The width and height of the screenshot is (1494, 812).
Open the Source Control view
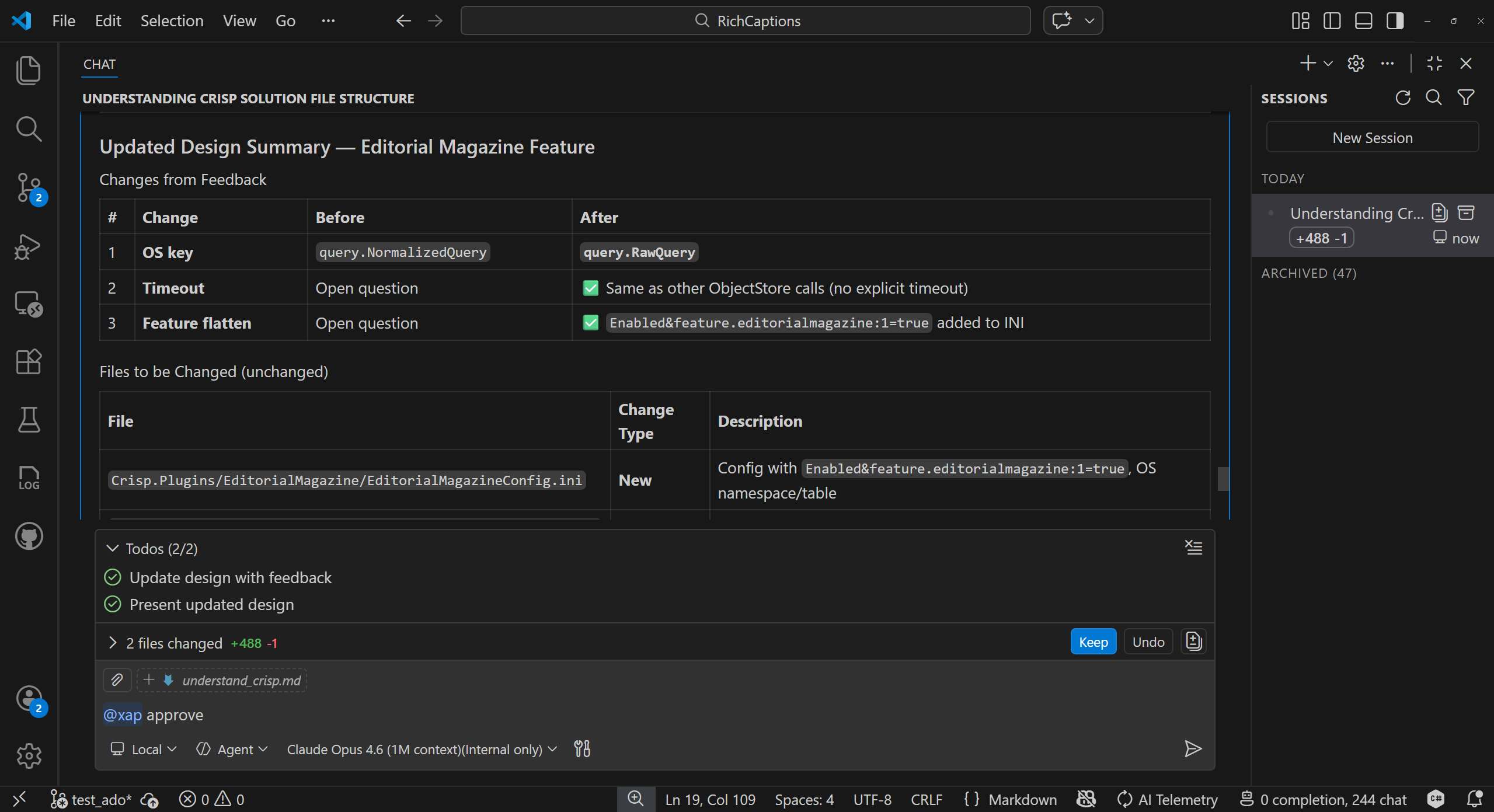tap(28, 187)
